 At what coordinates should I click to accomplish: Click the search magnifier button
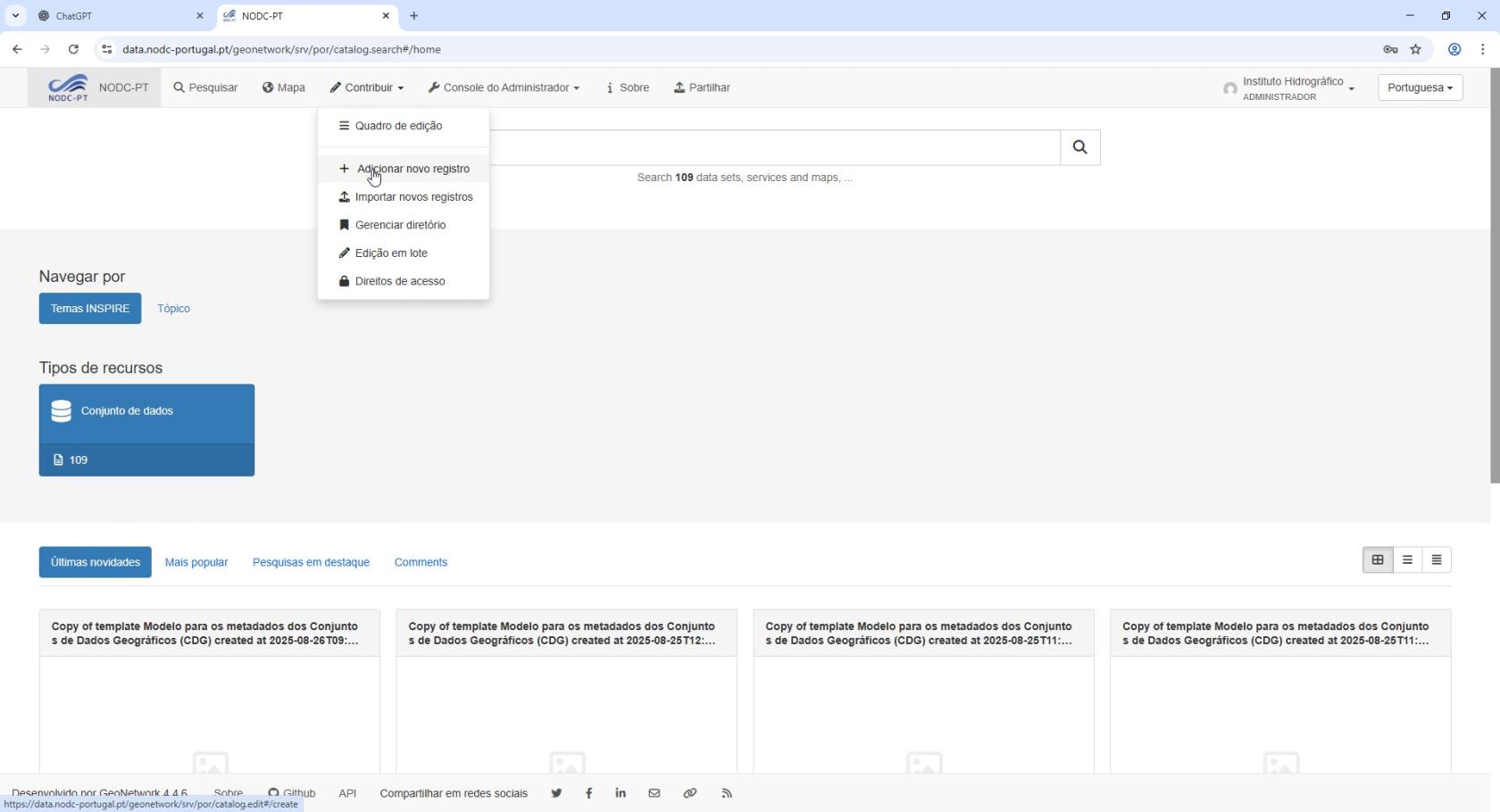click(1079, 147)
